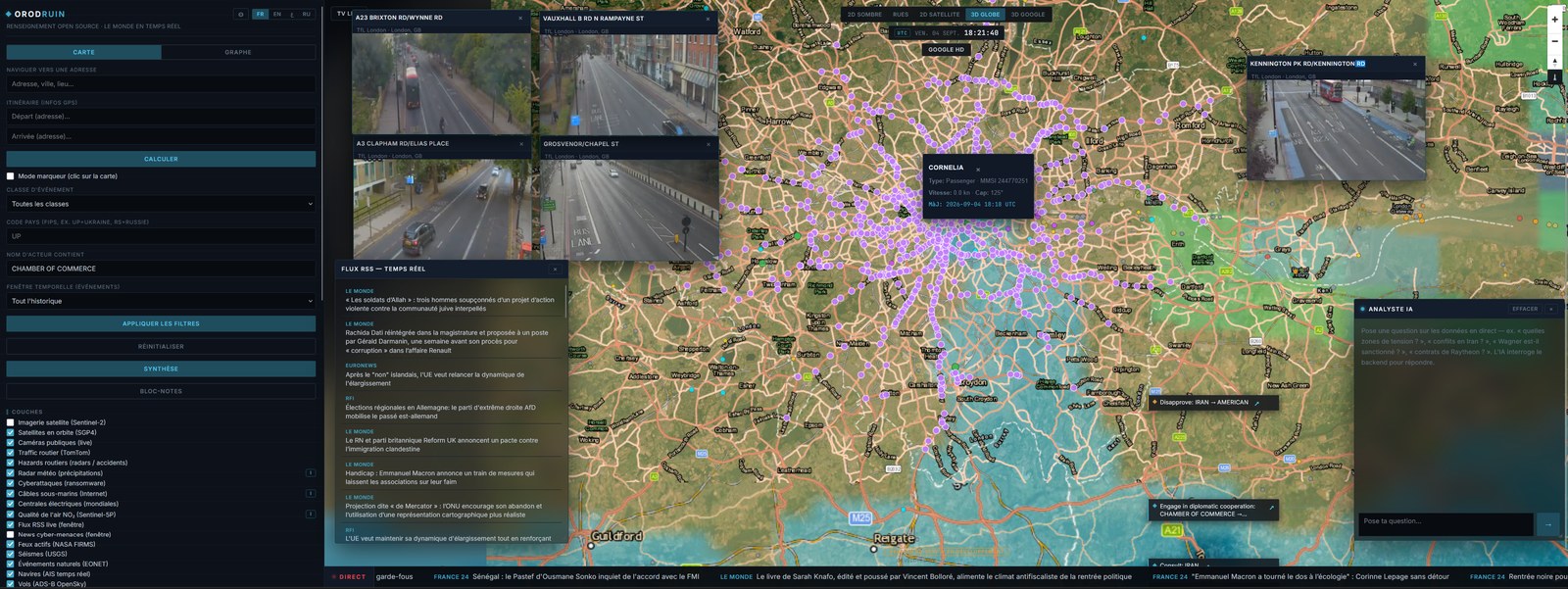Open Câbles sous-marins layer settings

[x=311, y=493]
